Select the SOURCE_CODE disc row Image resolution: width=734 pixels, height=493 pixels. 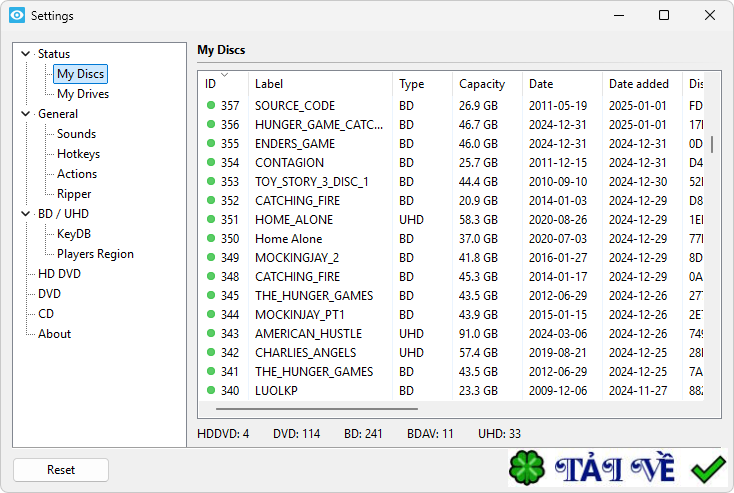click(451, 106)
